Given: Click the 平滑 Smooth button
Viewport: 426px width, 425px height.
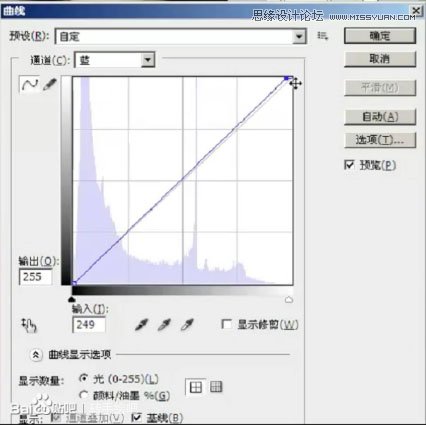Looking at the screenshot, I should pyautogui.click(x=380, y=88).
